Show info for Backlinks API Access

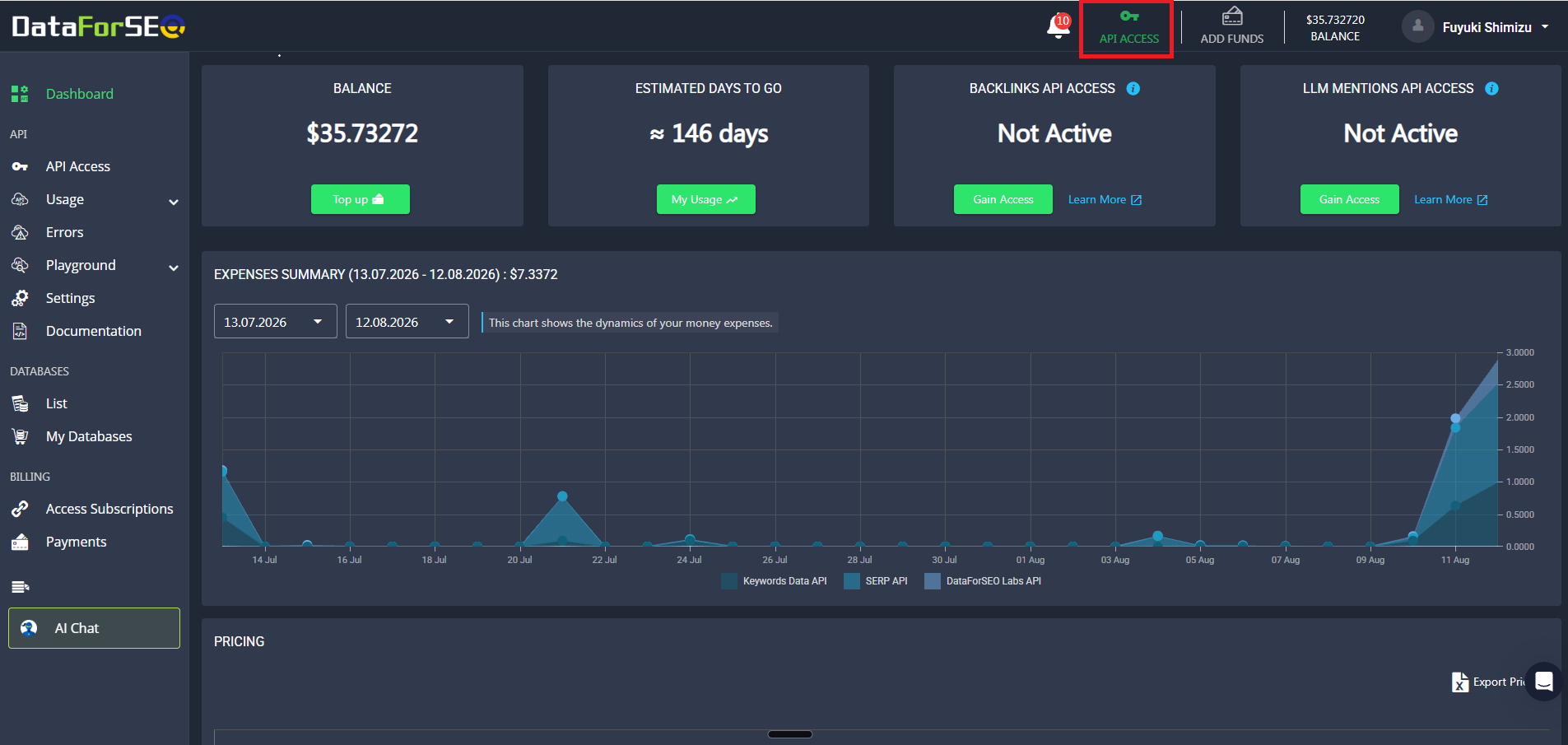(1133, 89)
